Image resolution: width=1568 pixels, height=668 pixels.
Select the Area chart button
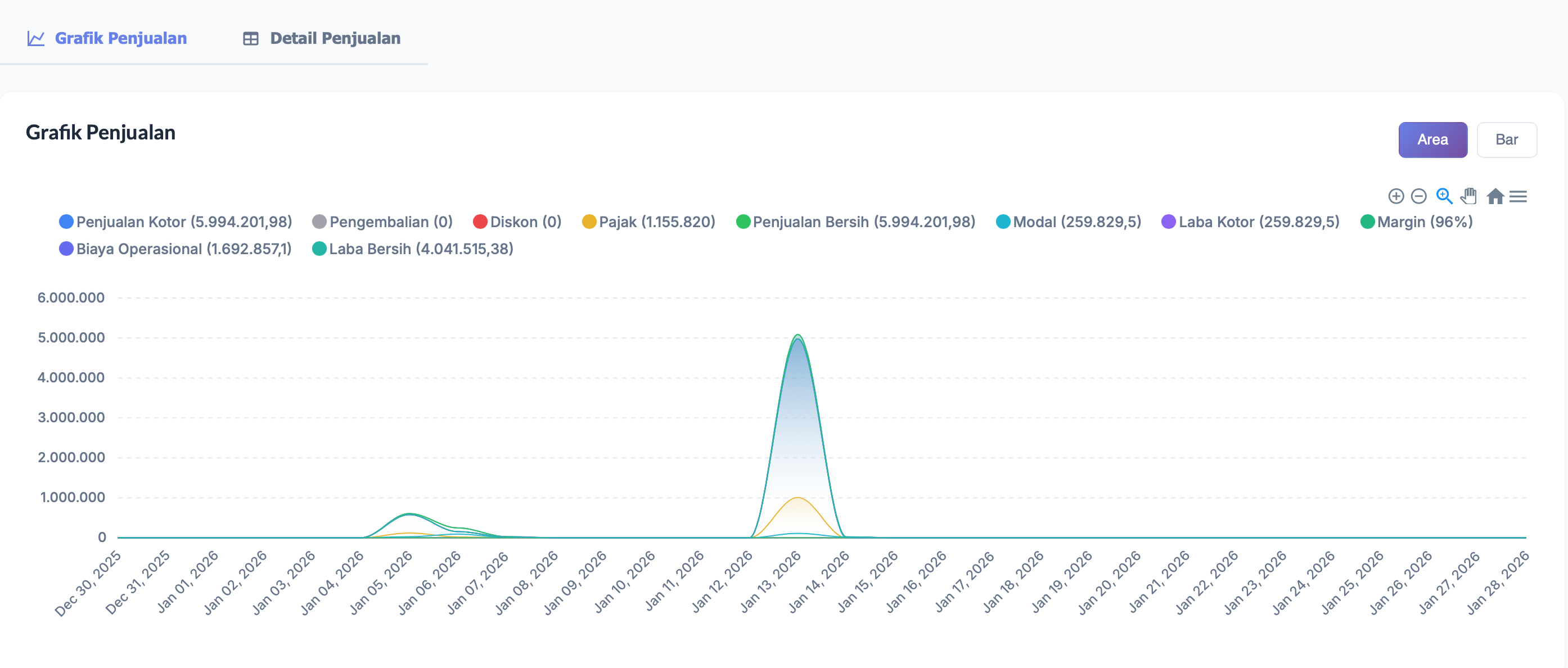[x=1432, y=140]
